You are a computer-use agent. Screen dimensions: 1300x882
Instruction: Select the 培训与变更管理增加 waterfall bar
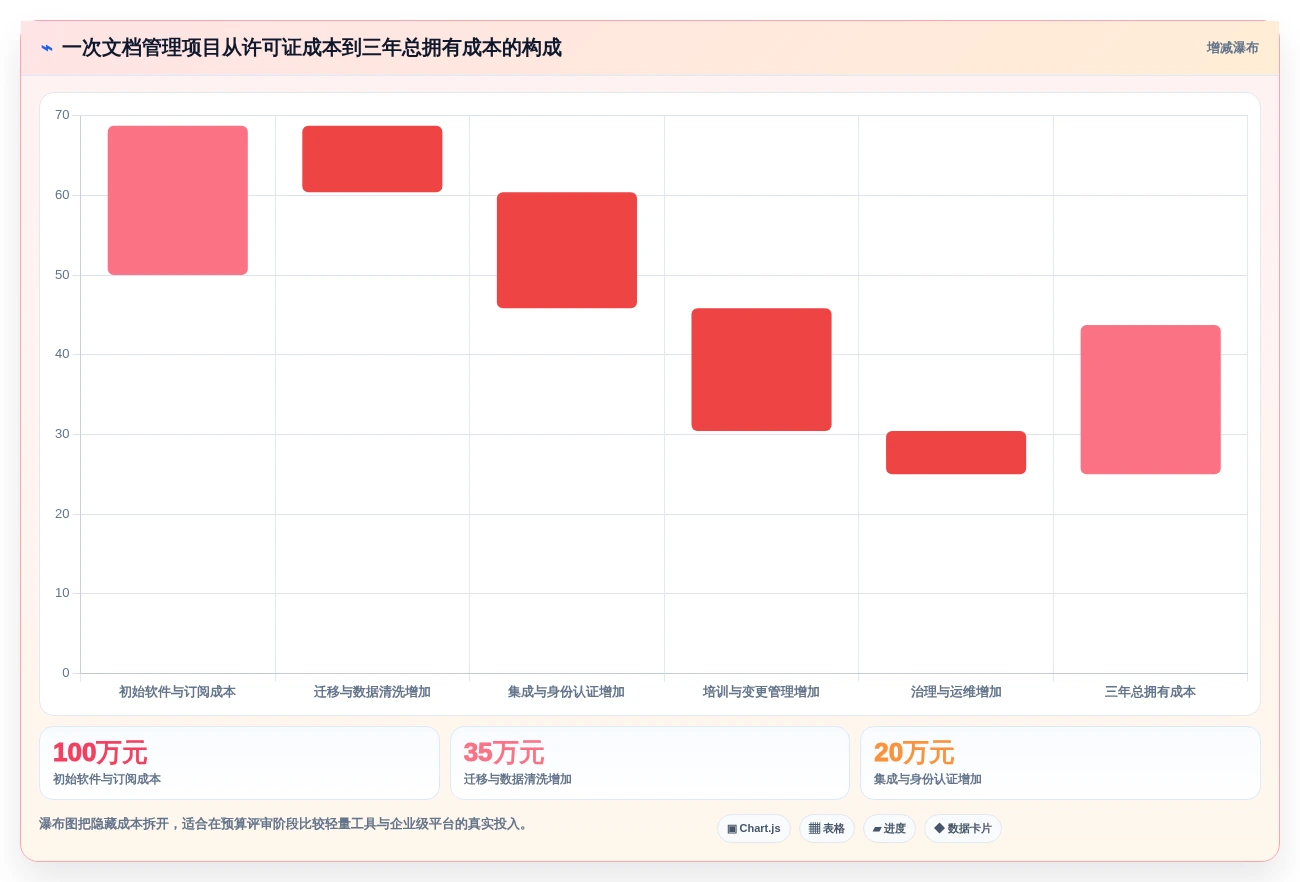761,370
